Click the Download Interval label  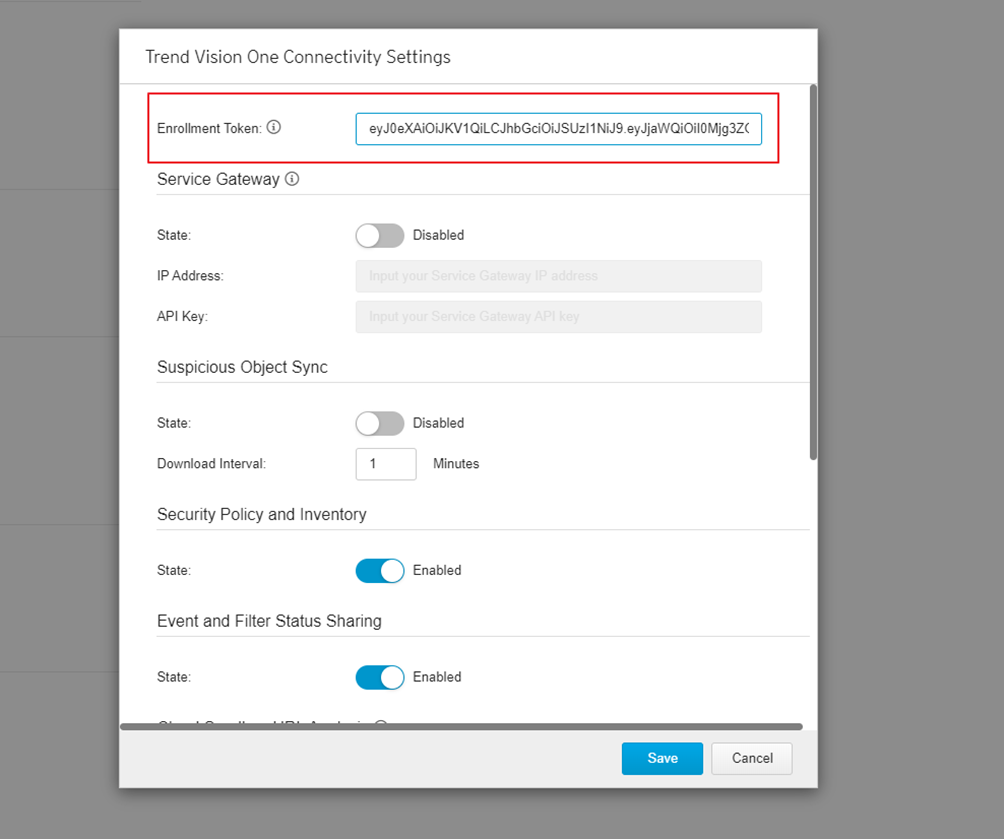(211, 464)
